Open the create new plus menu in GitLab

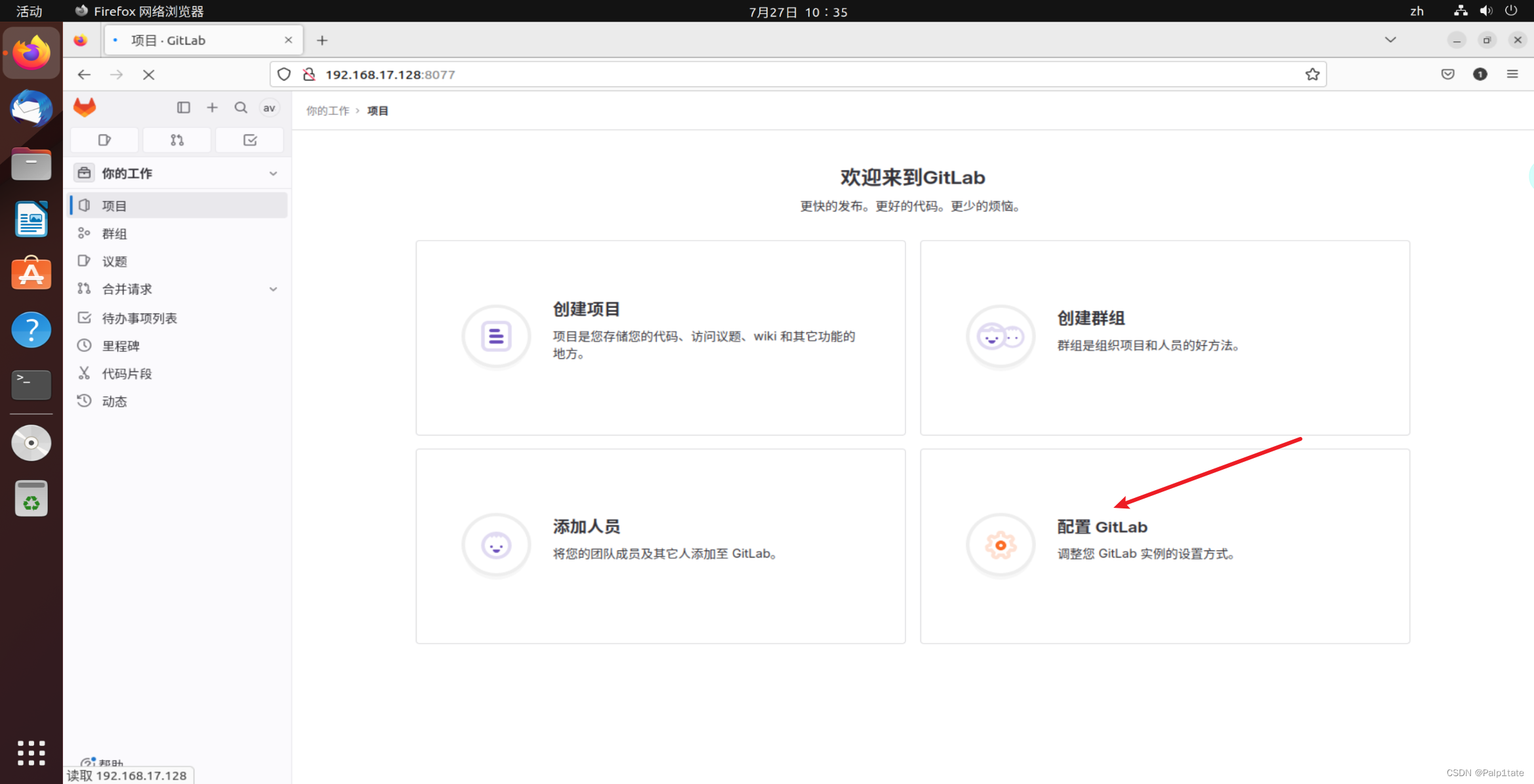212,108
